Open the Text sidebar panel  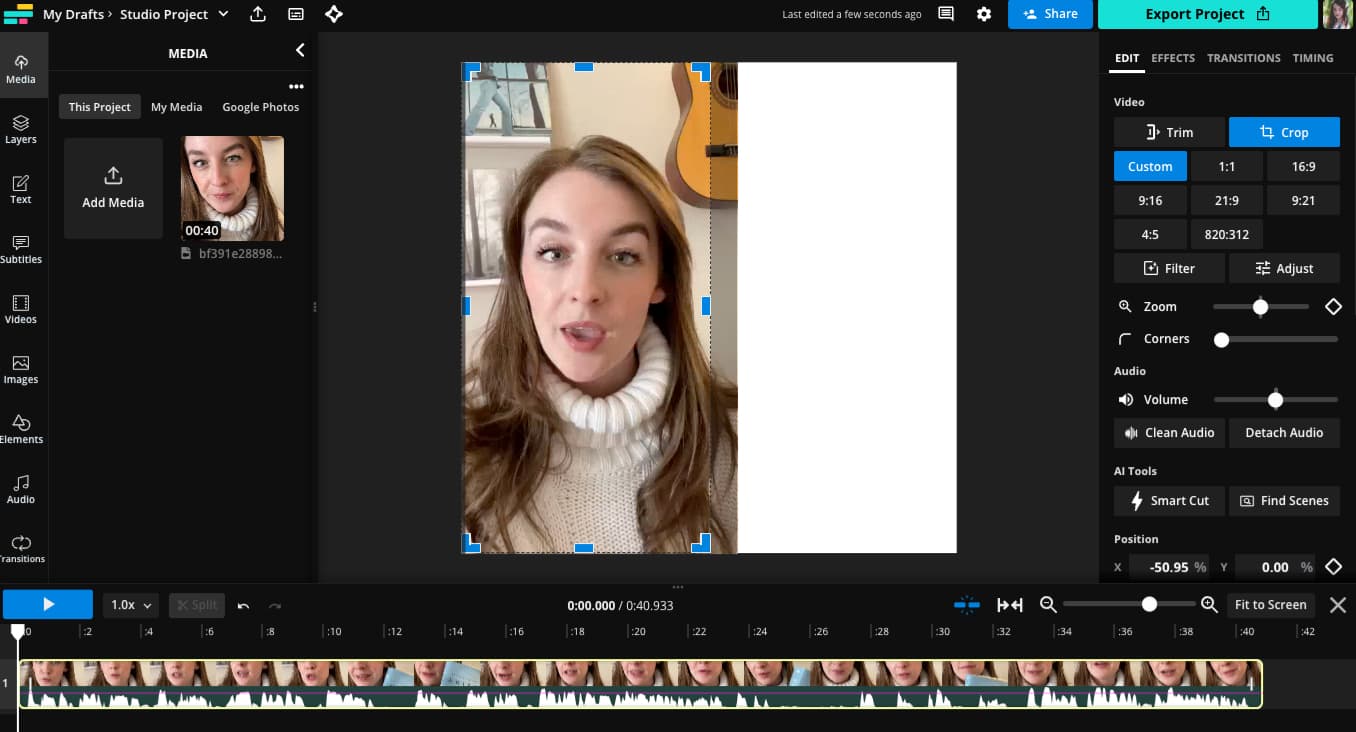point(21,189)
